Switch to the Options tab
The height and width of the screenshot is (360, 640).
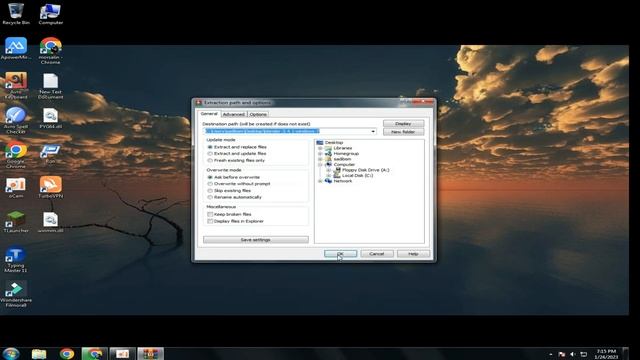point(258,114)
